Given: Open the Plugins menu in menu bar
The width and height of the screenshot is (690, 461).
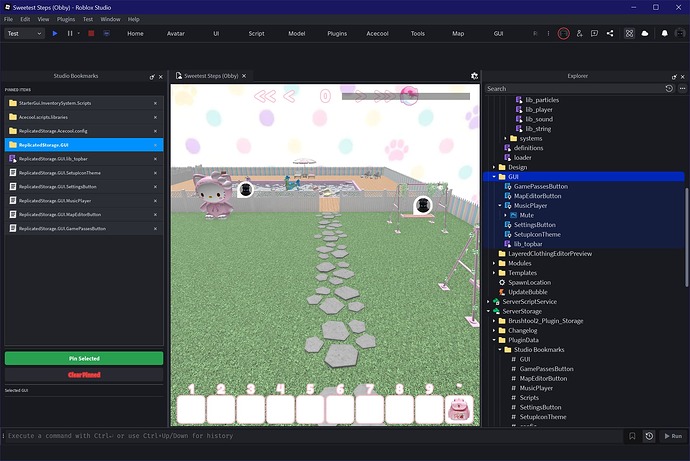Looking at the screenshot, I should pos(66,19).
